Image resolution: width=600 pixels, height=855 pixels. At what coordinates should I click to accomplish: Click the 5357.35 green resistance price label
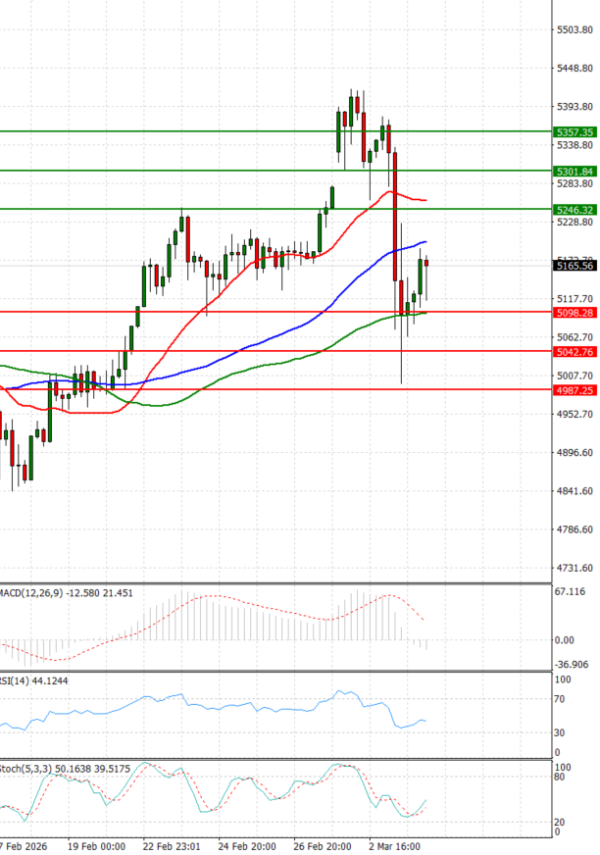point(574,132)
